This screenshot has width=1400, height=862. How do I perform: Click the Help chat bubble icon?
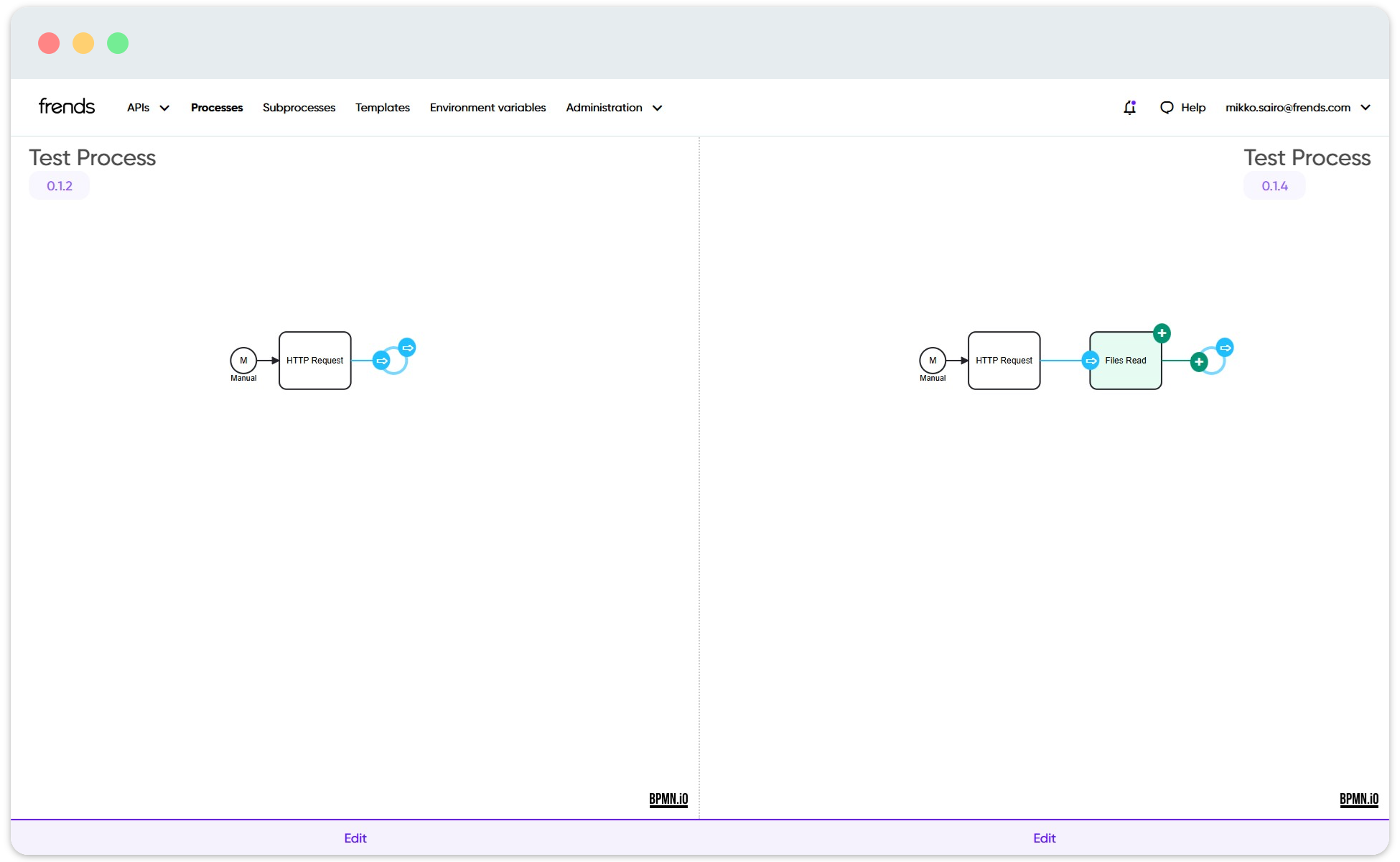click(x=1167, y=107)
